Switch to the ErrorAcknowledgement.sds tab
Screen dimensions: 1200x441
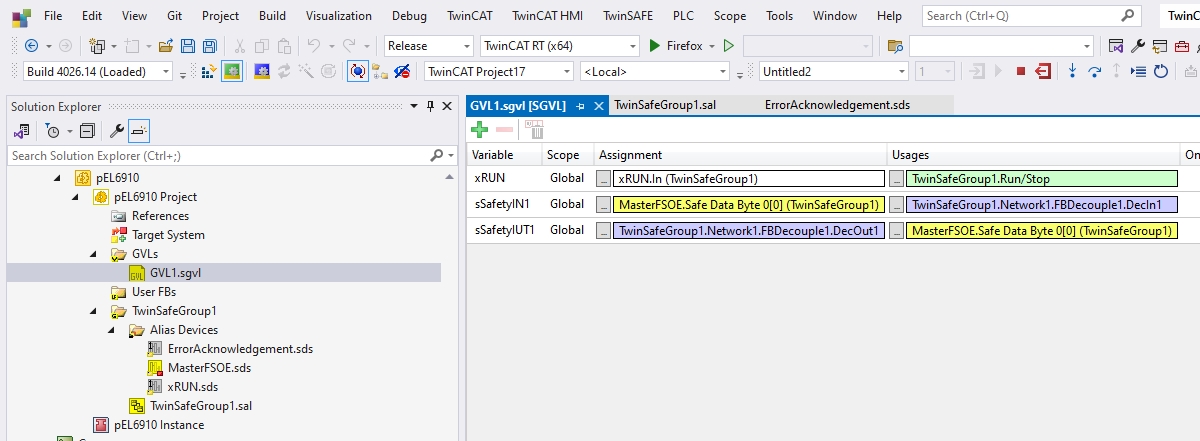pyautogui.click(x=837, y=104)
